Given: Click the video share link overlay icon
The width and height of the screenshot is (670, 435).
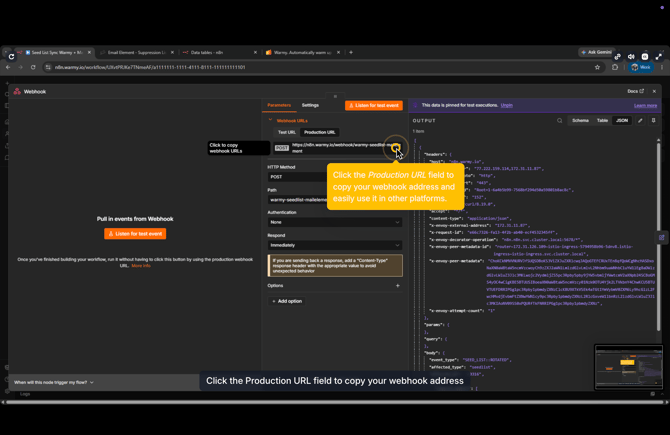Looking at the screenshot, I should click(617, 56).
